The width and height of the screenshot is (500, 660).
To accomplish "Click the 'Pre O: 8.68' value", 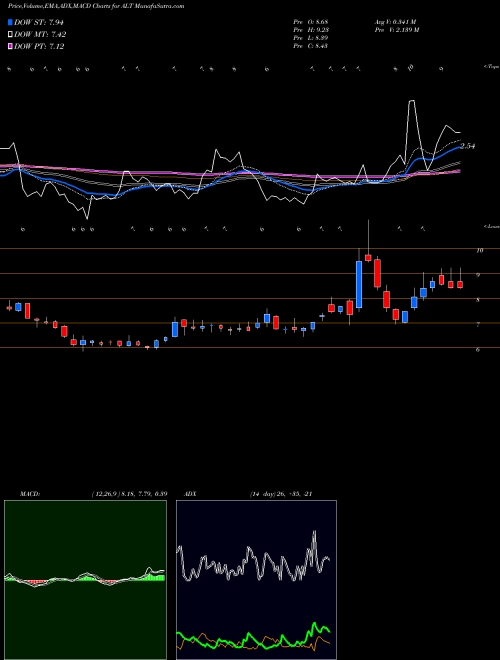I will [x=310, y=22].
